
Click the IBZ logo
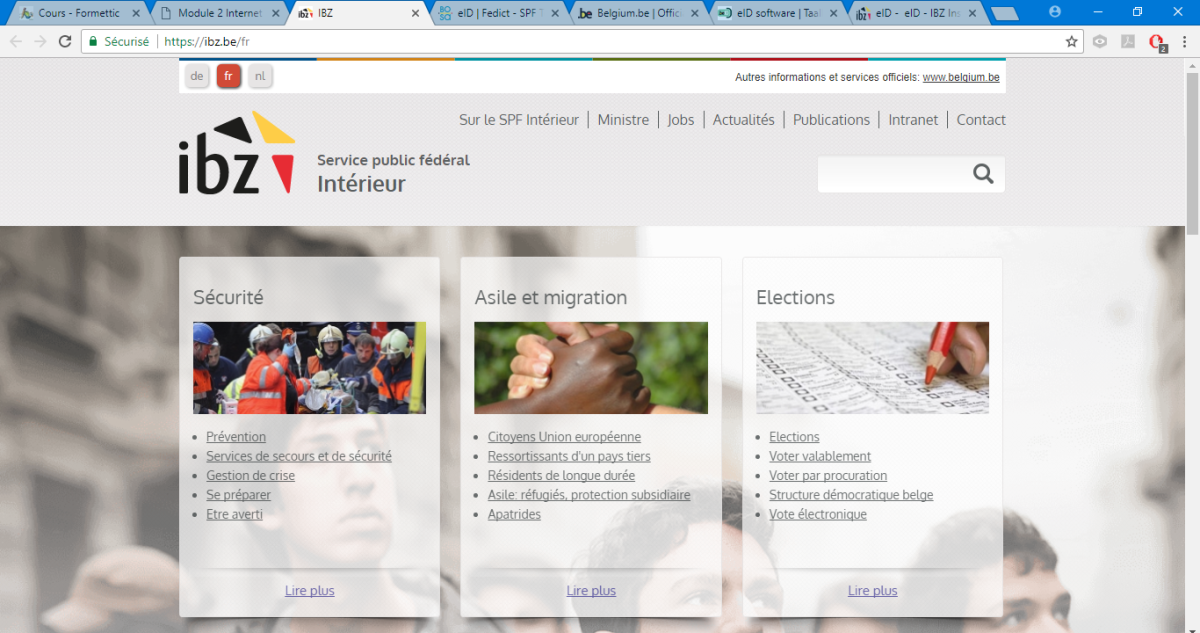237,153
